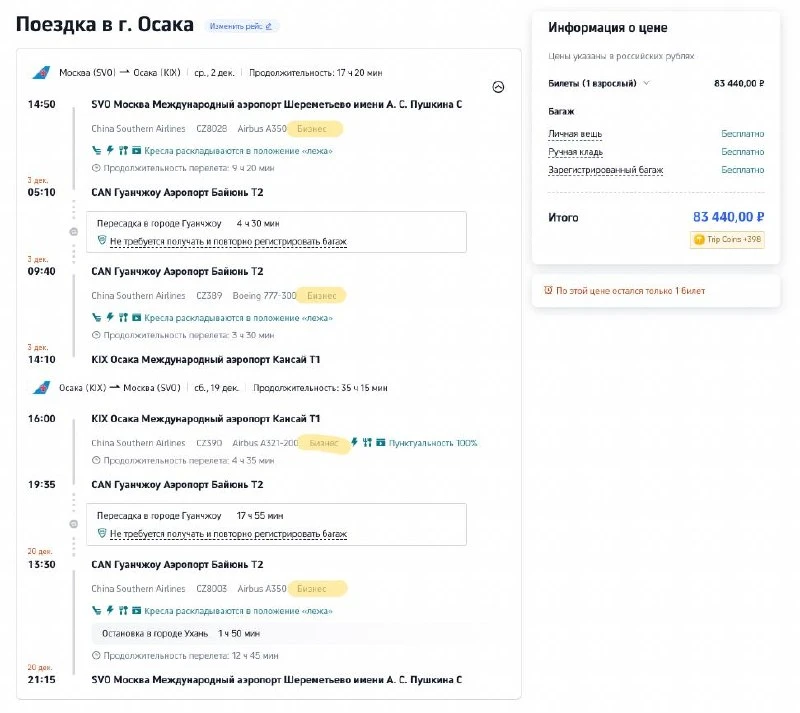Click the "Бизнес" class badge for CZ8003
Screen dimensions: 800x713
[x=316, y=588]
